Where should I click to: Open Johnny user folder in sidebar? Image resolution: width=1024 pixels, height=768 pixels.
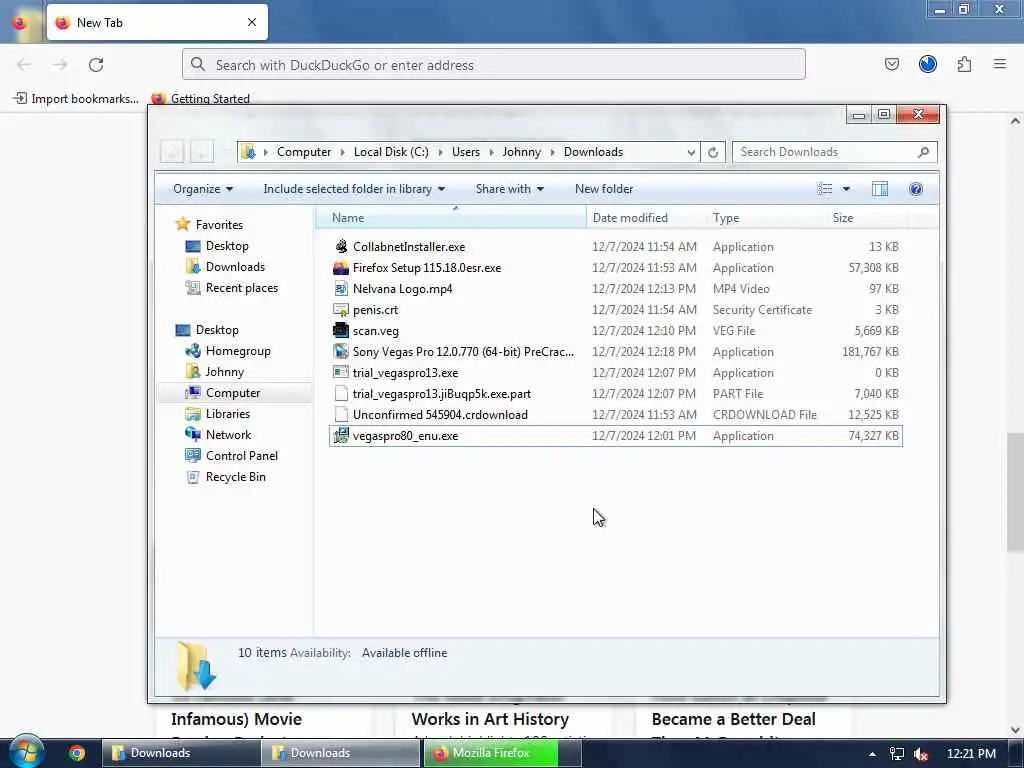pos(225,372)
